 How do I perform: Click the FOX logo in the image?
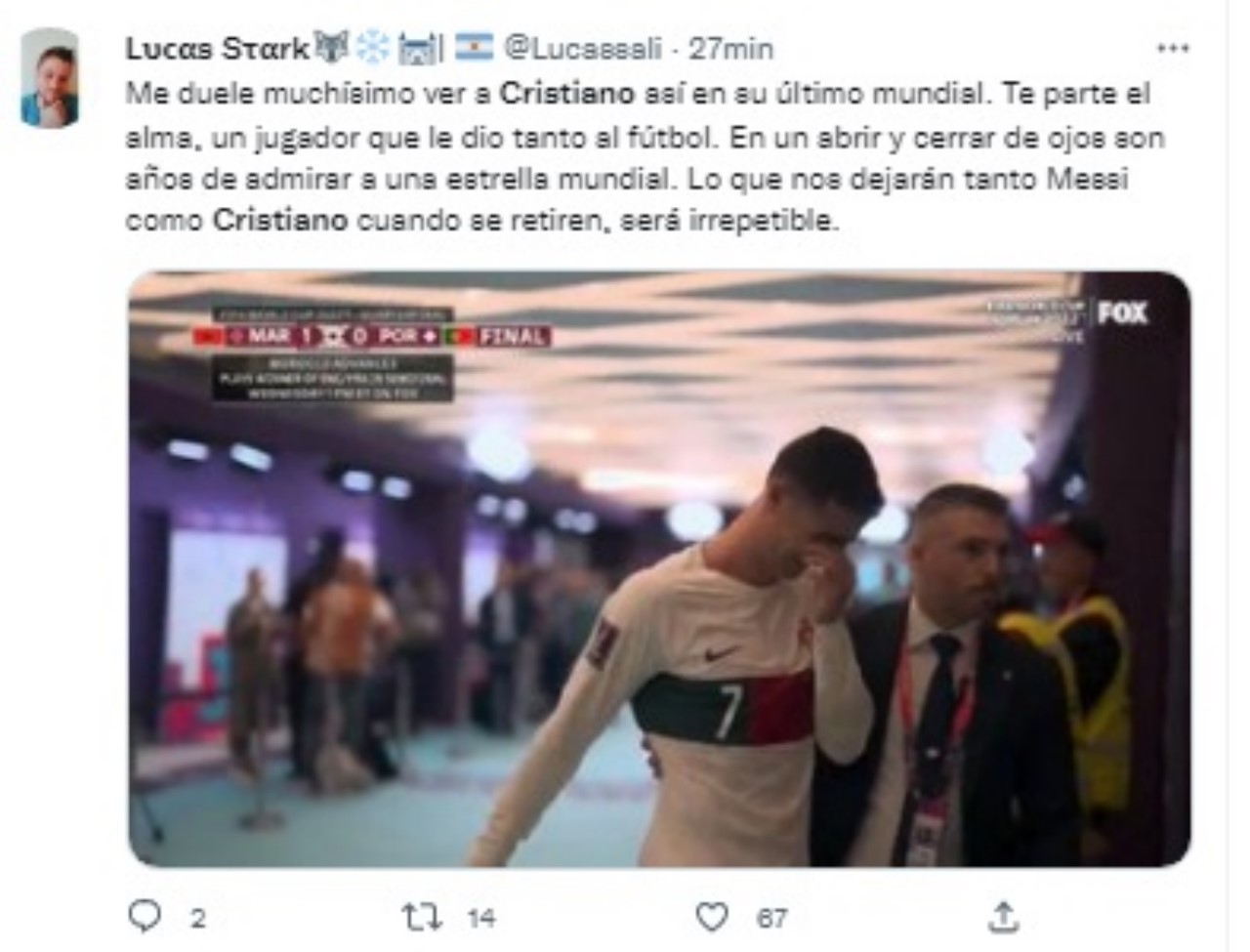coord(1122,312)
